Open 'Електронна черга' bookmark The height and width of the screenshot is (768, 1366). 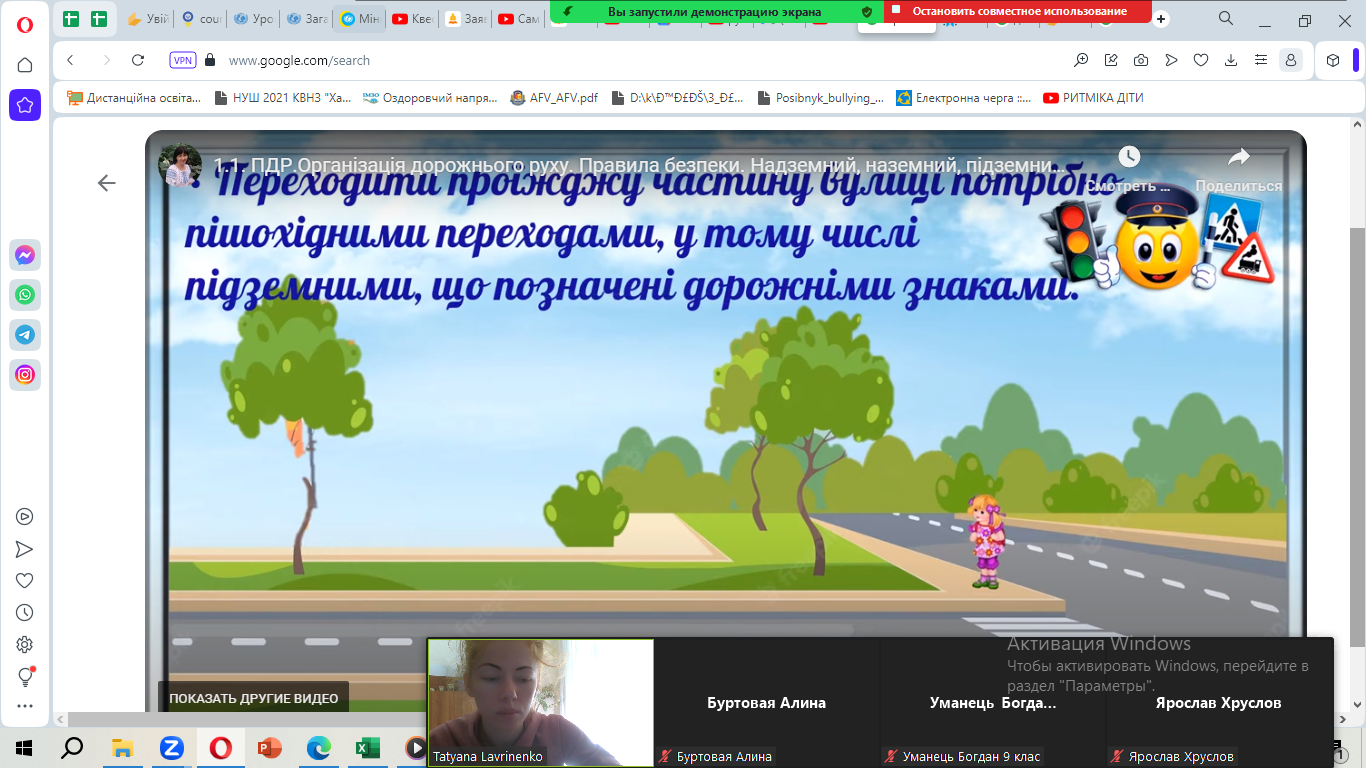point(964,98)
